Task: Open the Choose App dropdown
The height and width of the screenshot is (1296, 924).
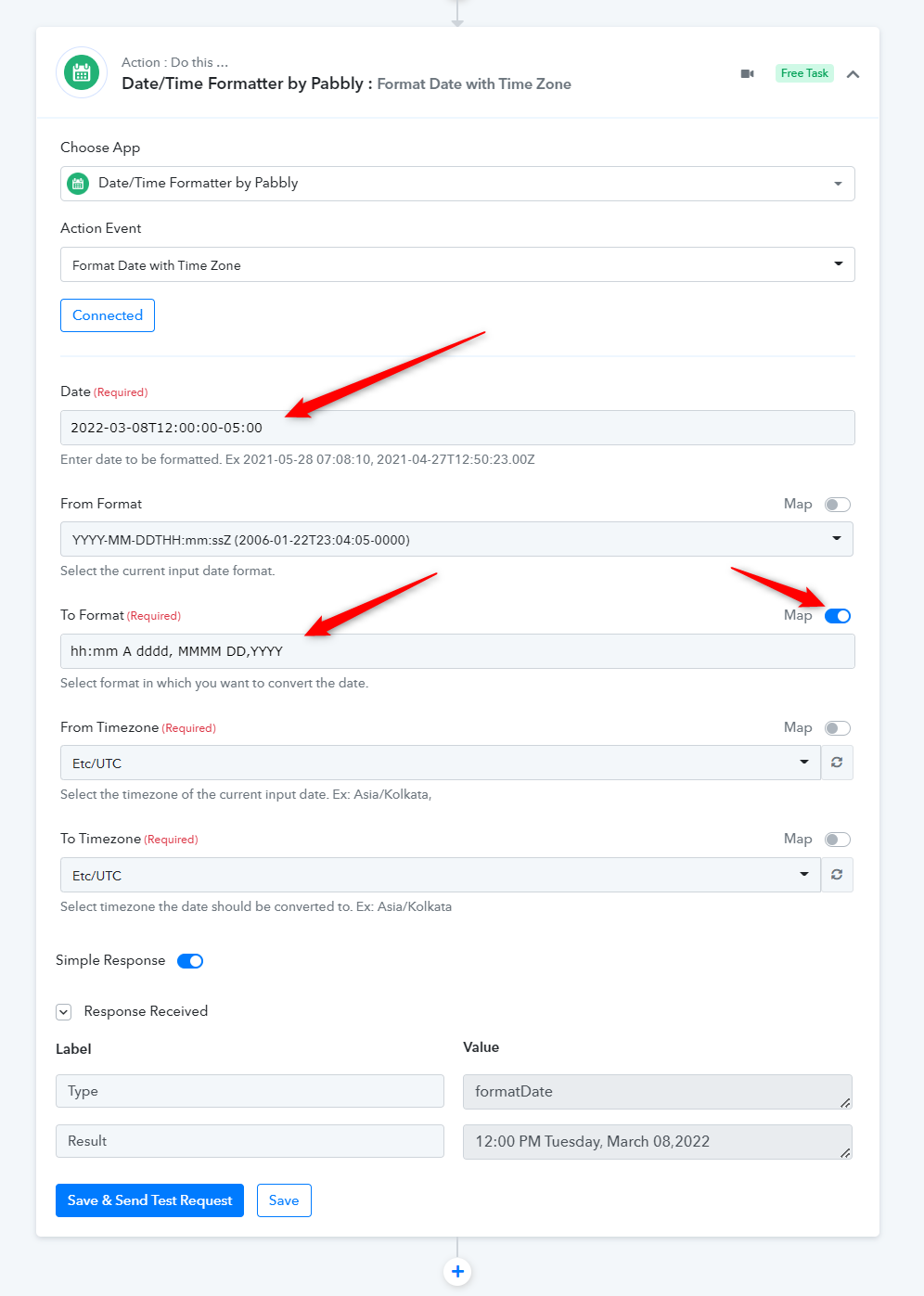Action: point(457,184)
